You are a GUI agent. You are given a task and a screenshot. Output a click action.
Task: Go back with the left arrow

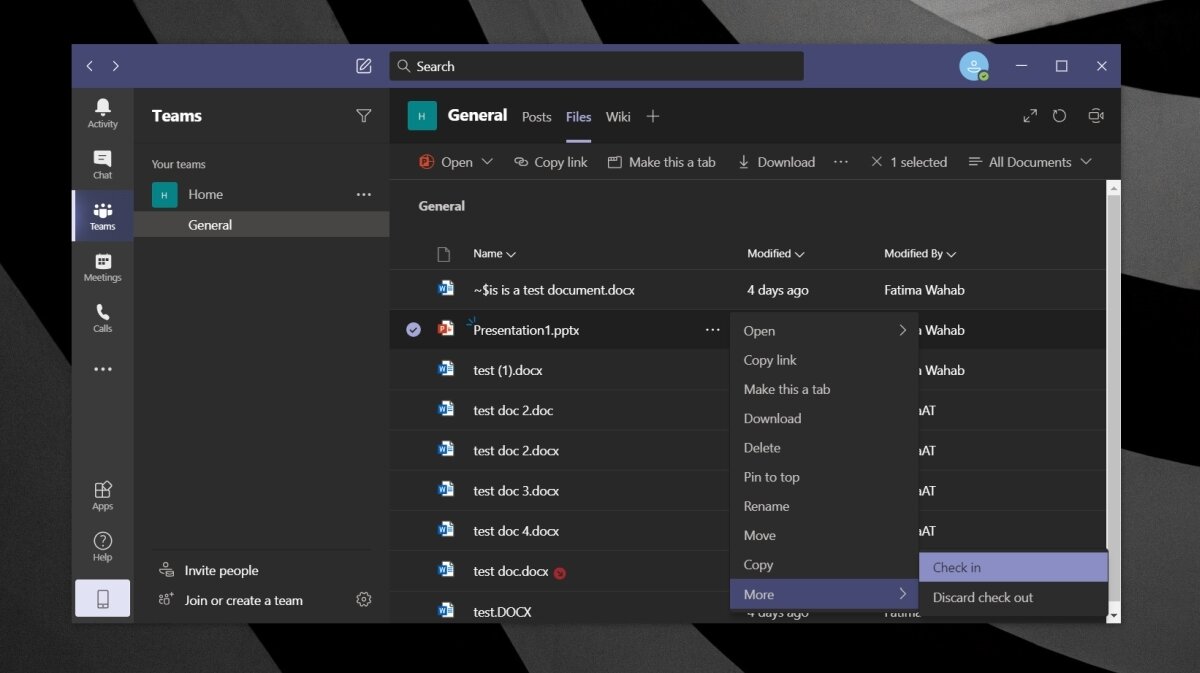90,66
